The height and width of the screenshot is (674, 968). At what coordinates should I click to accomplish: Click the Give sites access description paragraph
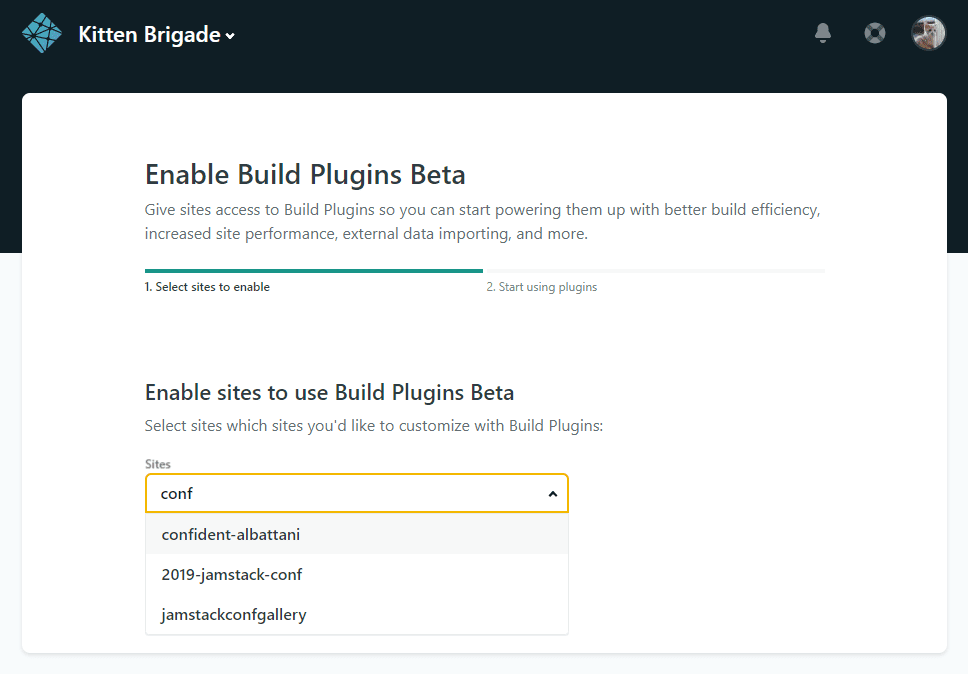click(x=482, y=222)
